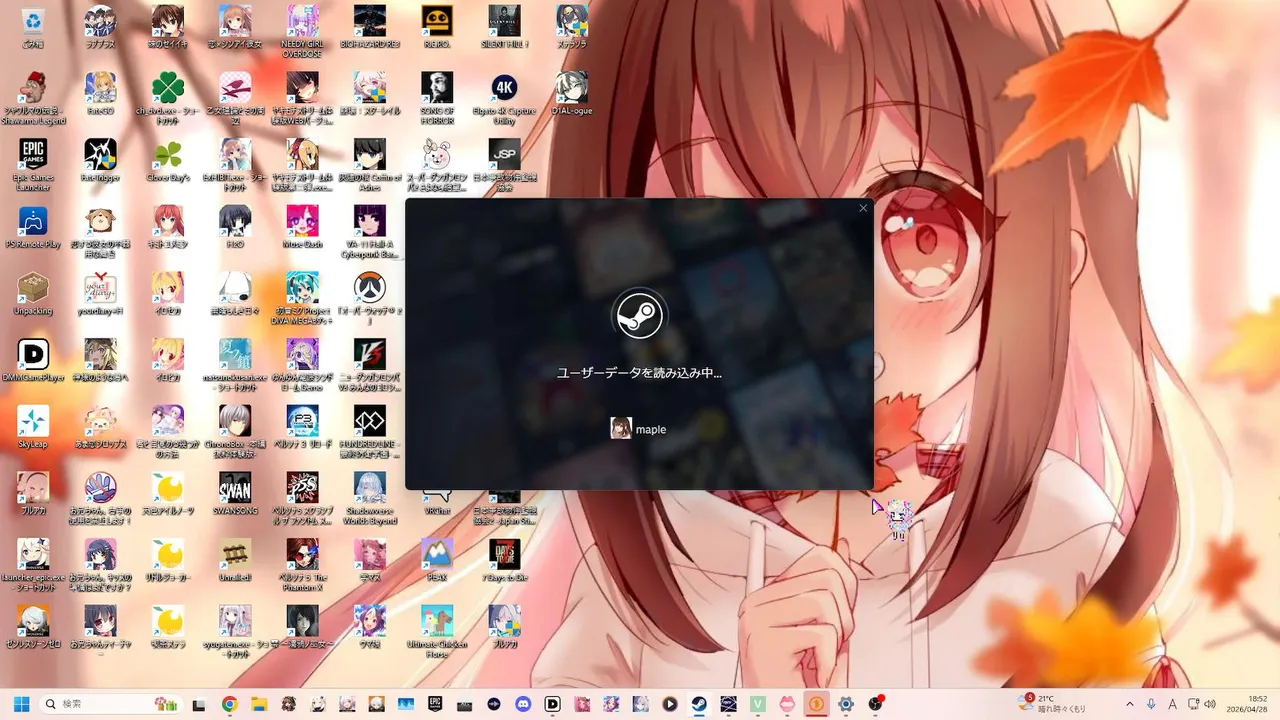Screen dimensions: 1280x720
Task: Select the Shawarma Legend desktop icon
Action: (33, 99)
